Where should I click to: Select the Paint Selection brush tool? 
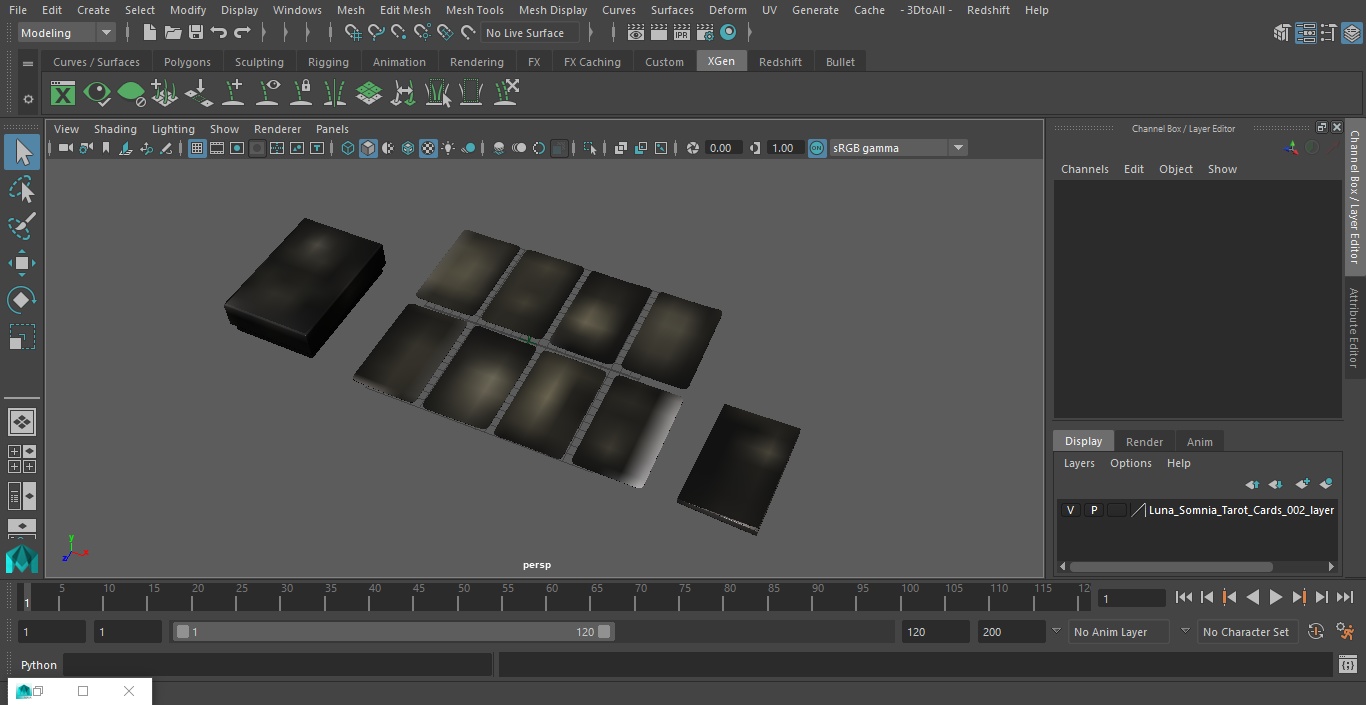coord(21,226)
